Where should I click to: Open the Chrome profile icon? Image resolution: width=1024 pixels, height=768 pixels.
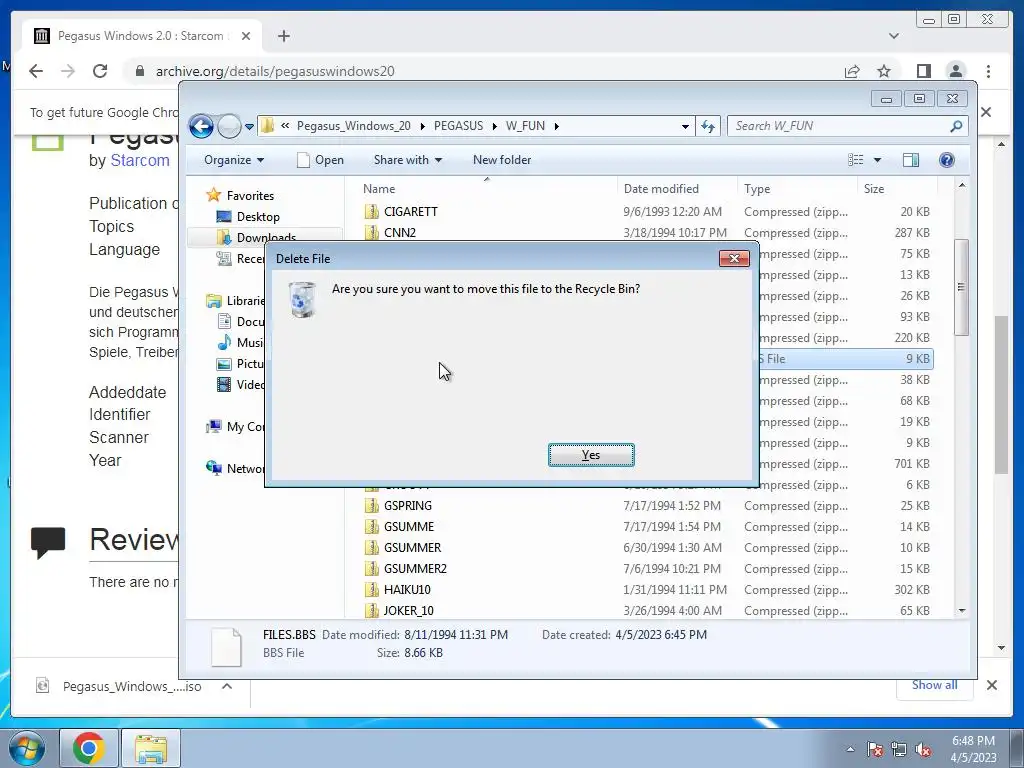955,71
